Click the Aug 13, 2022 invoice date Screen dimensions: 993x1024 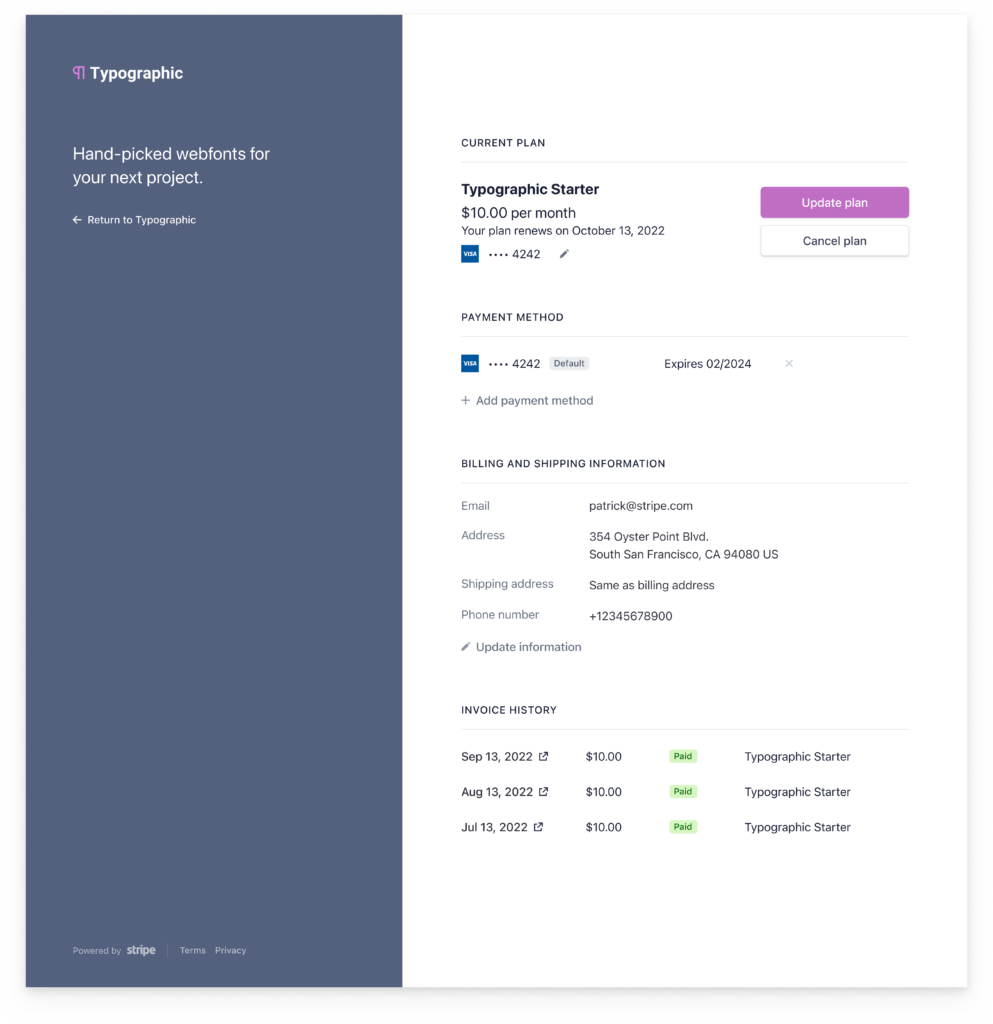[497, 792]
